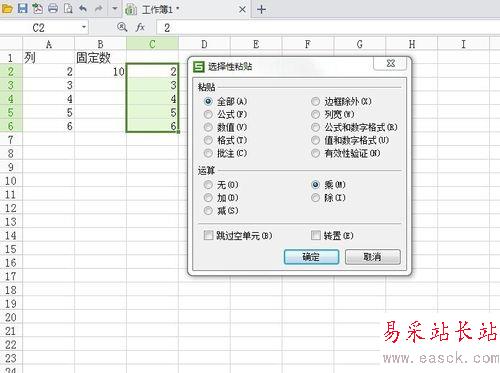Viewport: 500px width, 373px height.
Task: Click cell A1 containing 列
Action: (x=49, y=58)
